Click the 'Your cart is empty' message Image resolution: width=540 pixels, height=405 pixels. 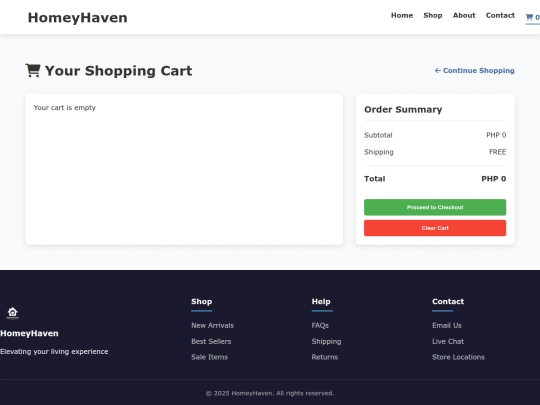[x=64, y=108]
